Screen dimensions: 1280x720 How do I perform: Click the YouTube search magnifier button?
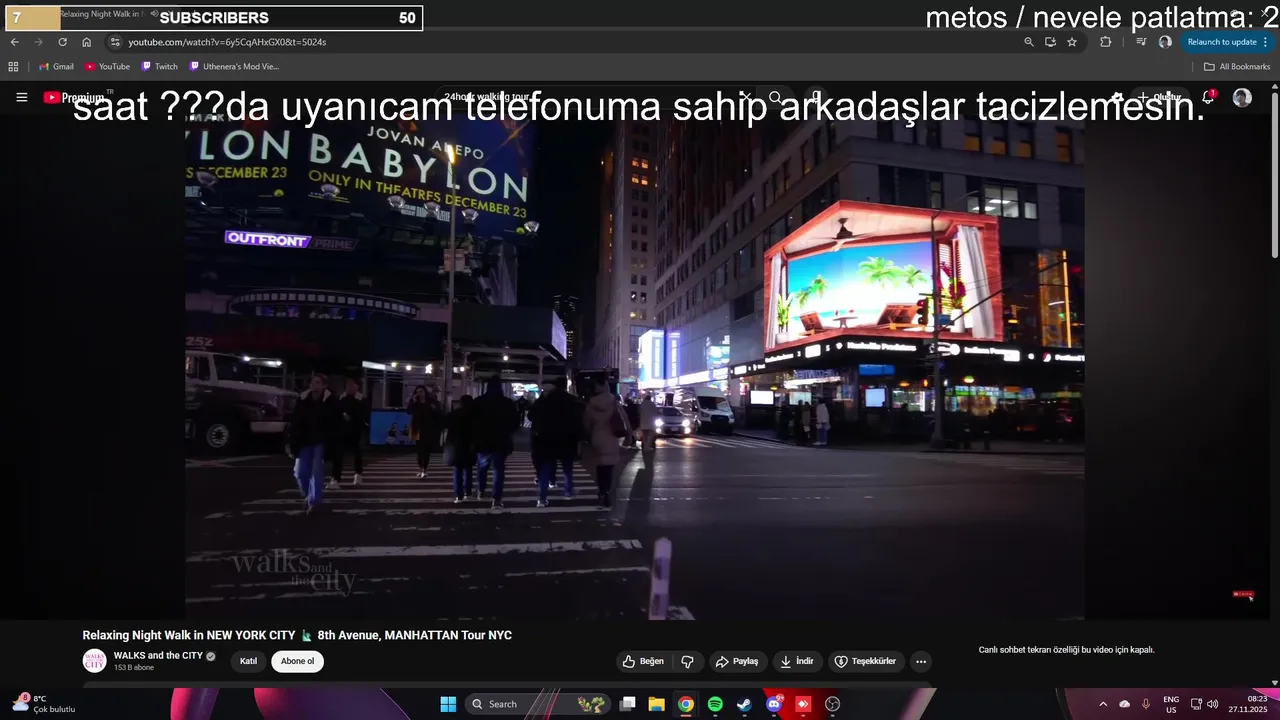click(775, 97)
